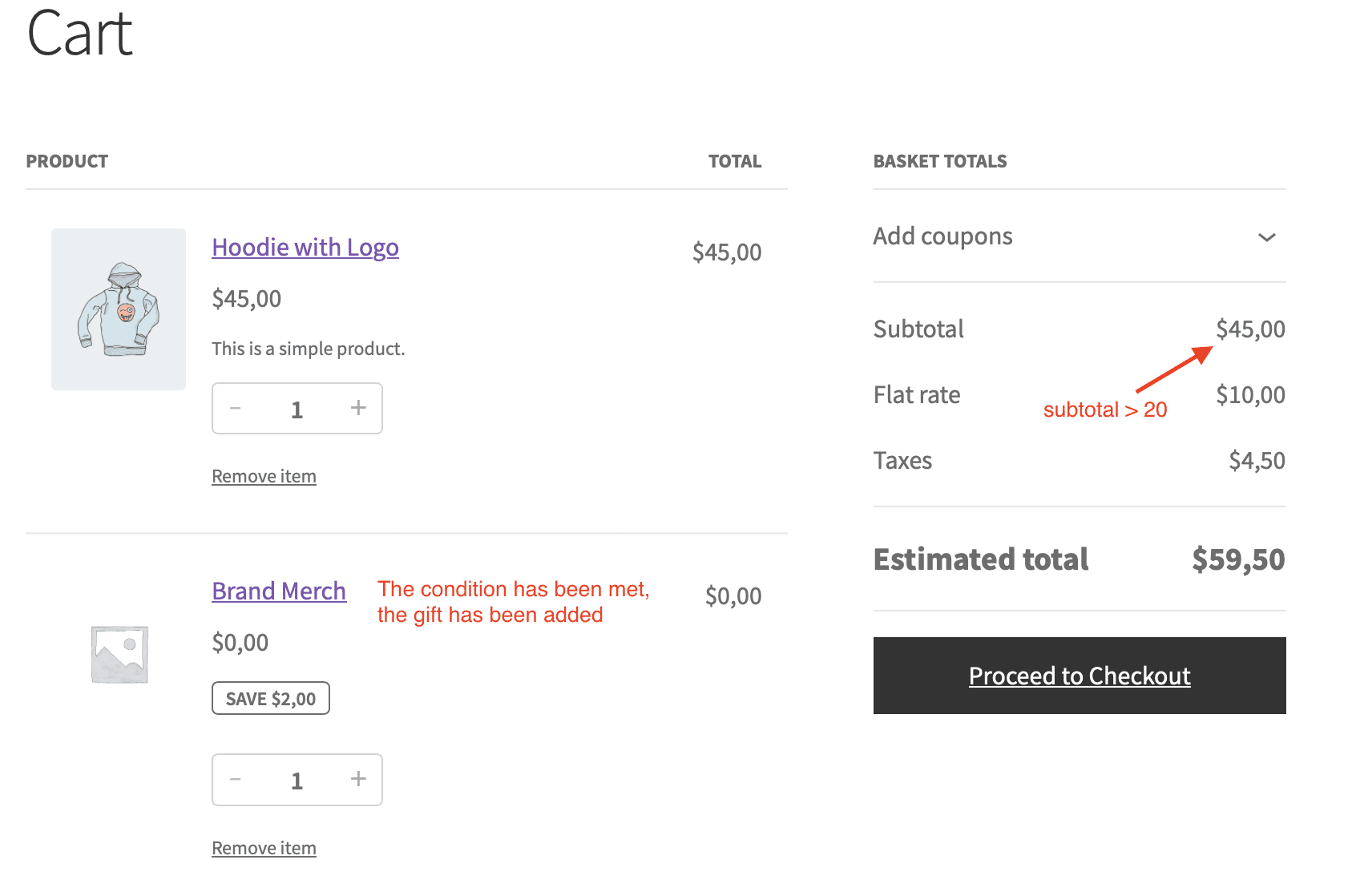Open the Brand Merch product link

[279, 591]
